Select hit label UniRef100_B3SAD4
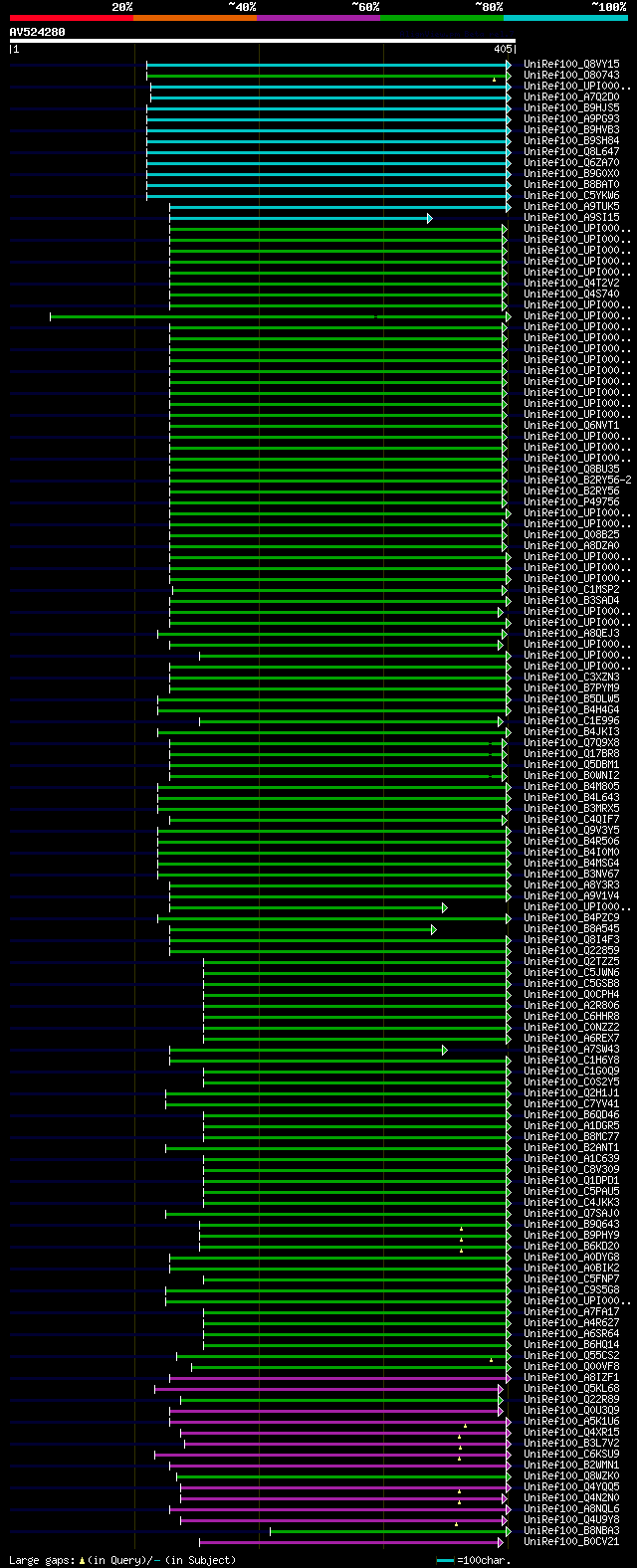Image resolution: width=637 pixels, height=1568 pixels. (x=571, y=600)
